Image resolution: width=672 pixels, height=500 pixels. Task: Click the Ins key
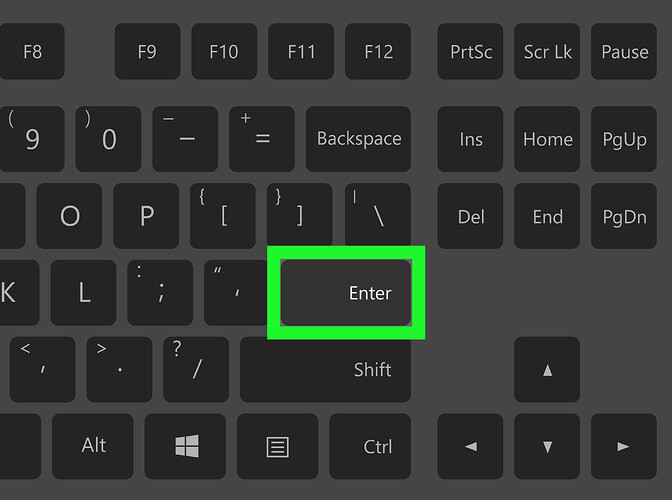click(x=470, y=139)
